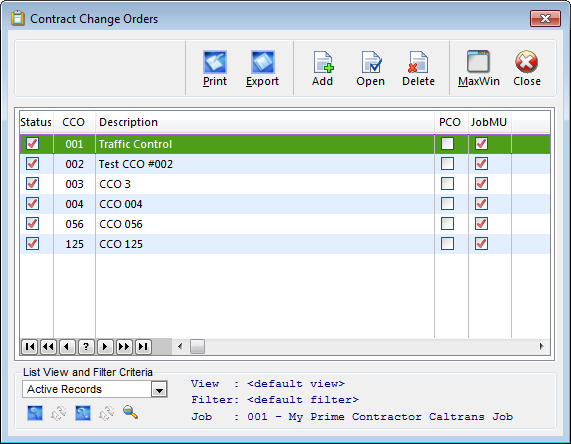Go to the first record button
This screenshot has height=444, width=571.
(x=29, y=346)
